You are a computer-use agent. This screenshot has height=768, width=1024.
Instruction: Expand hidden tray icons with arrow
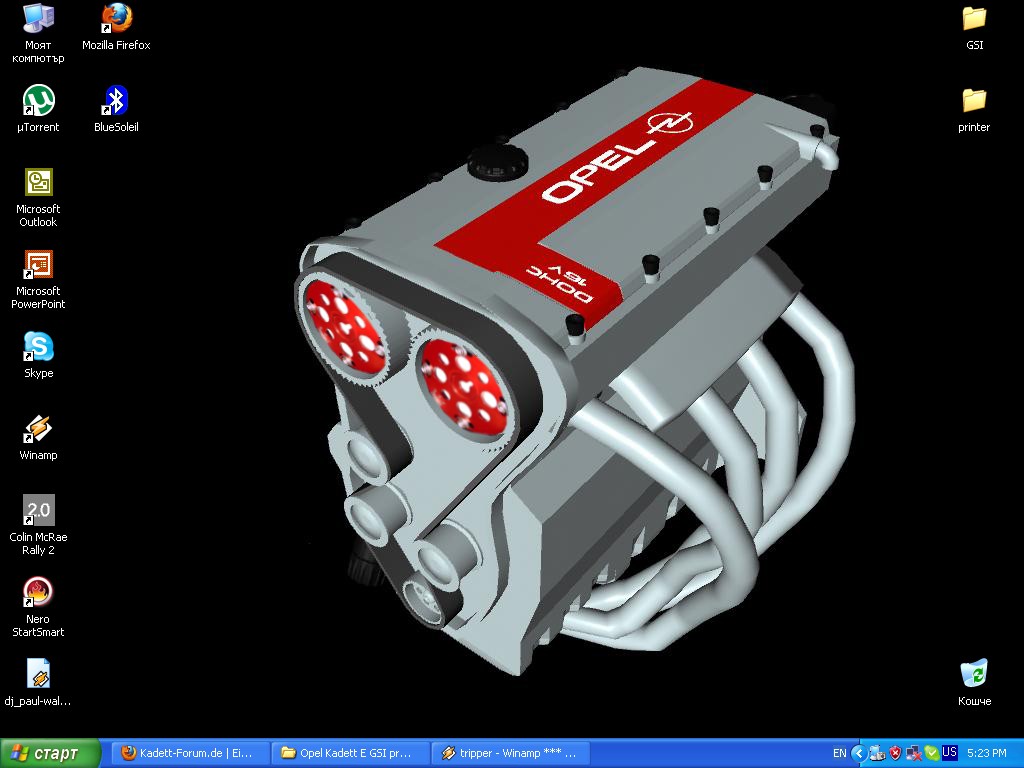click(858, 753)
